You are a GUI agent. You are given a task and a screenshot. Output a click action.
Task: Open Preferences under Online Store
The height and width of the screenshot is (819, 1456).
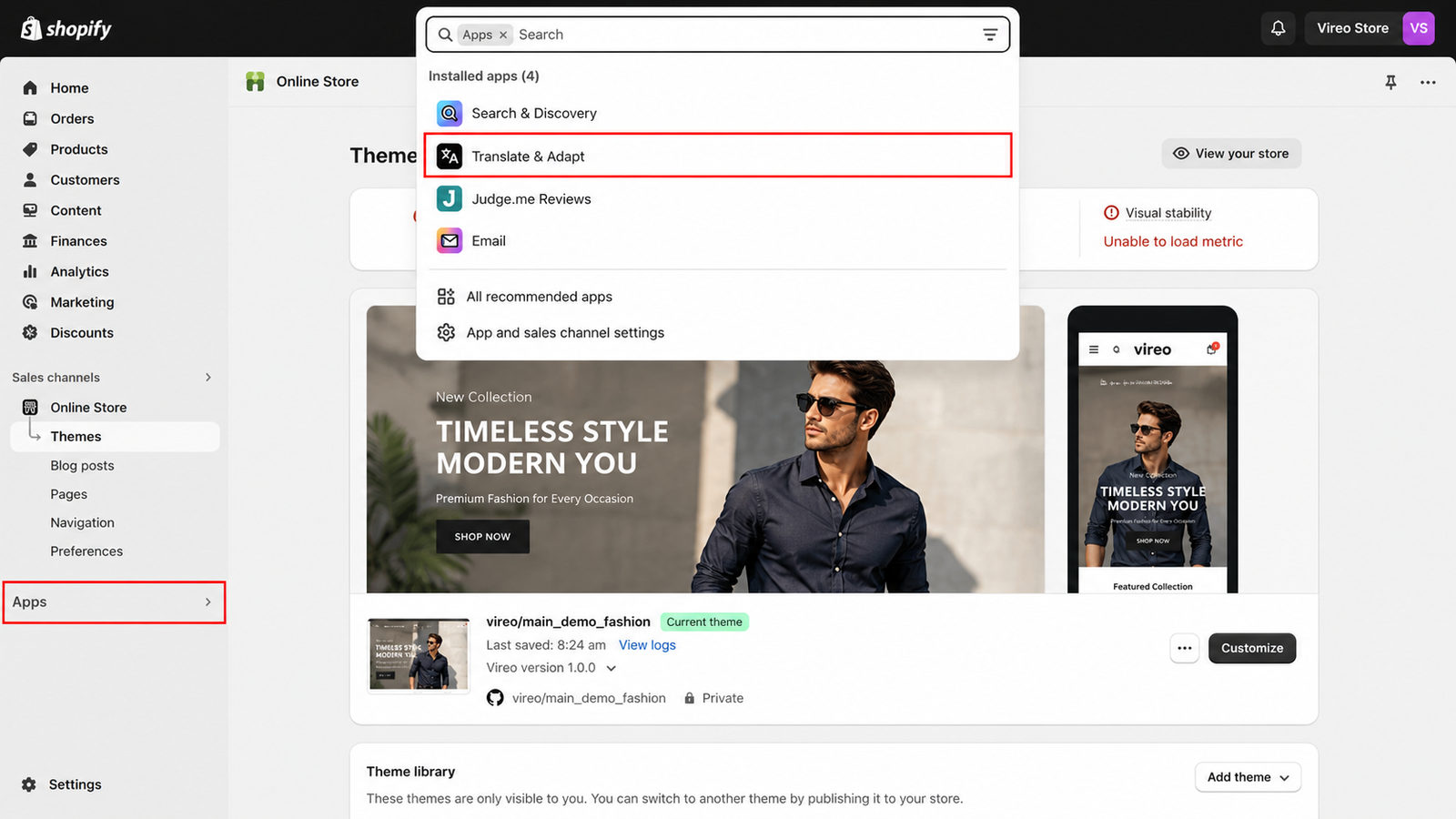click(86, 551)
